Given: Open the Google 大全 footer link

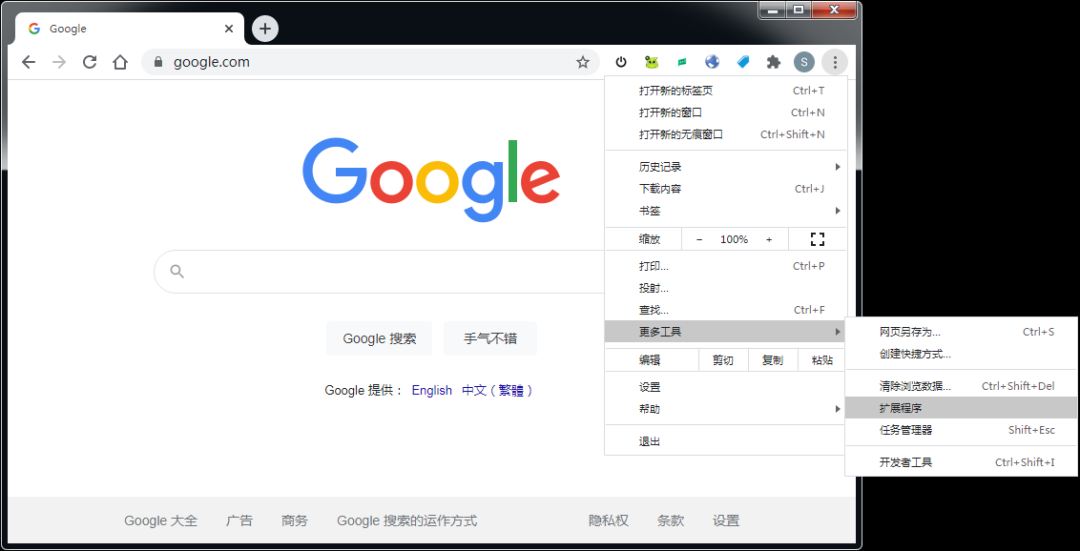Looking at the screenshot, I should coord(160,521).
